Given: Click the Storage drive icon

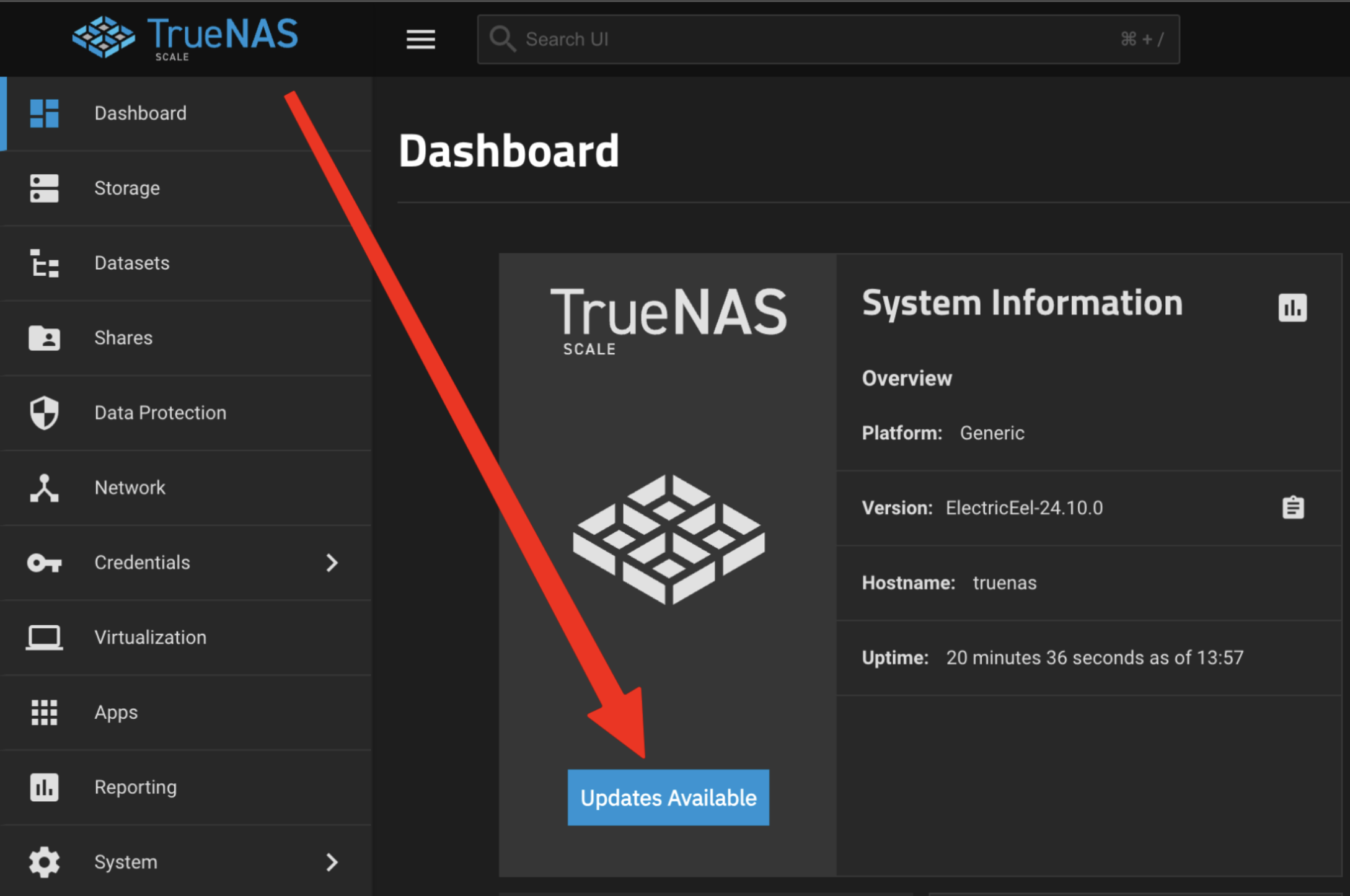Looking at the screenshot, I should tap(44, 188).
